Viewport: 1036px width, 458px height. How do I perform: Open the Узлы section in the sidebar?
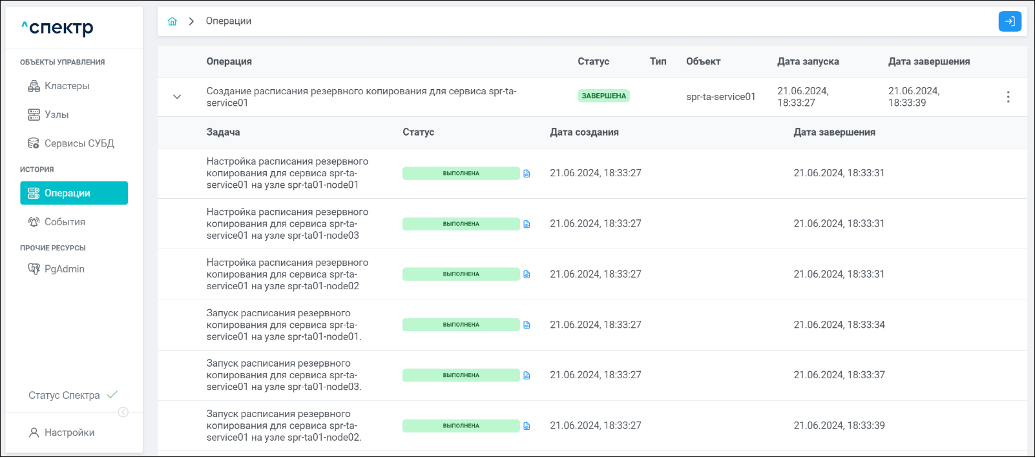click(x=56, y=114)
